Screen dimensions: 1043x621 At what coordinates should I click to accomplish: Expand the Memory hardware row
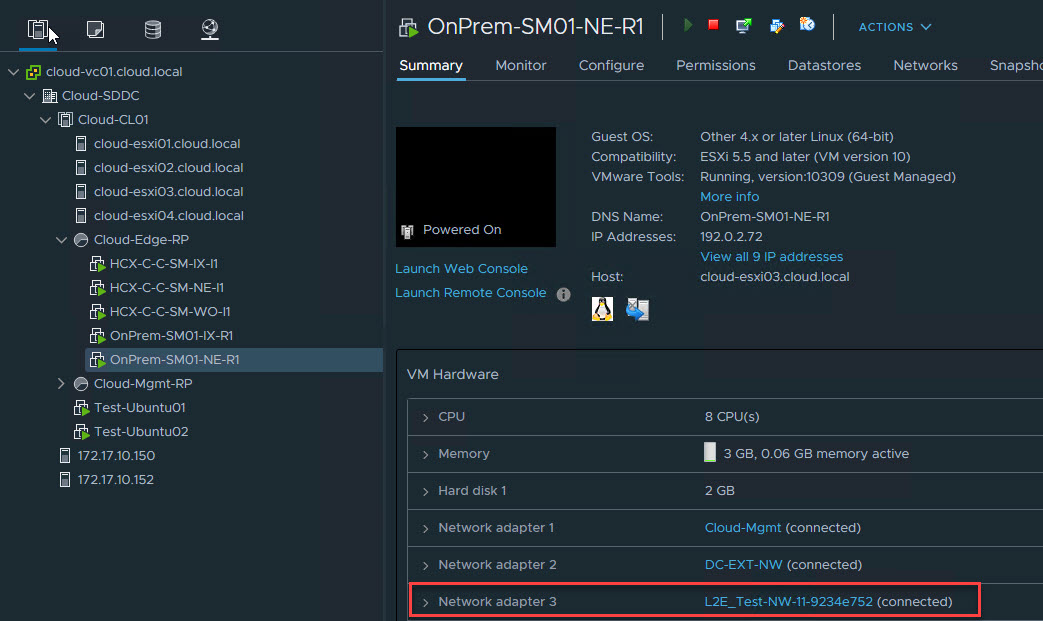pyautogui.click(x=426, y=455)
